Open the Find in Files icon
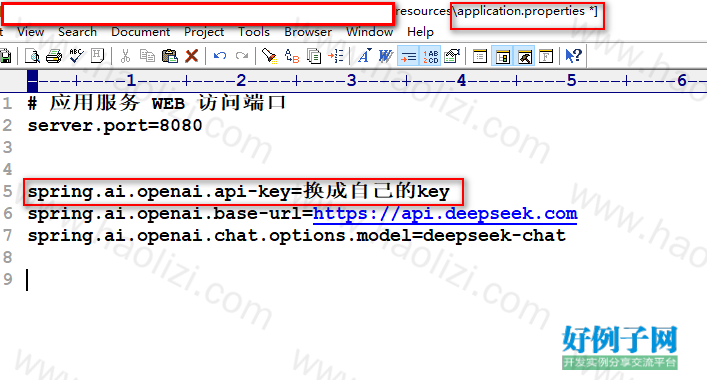This screenshot has width=707, height=380. pyautogui.click(x=314, y=56)
